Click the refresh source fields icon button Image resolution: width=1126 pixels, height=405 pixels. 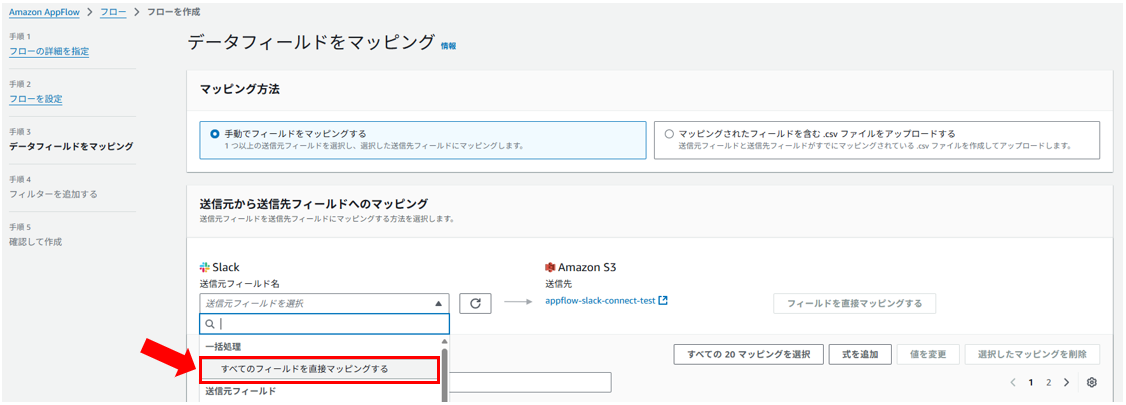pos(475,304)
